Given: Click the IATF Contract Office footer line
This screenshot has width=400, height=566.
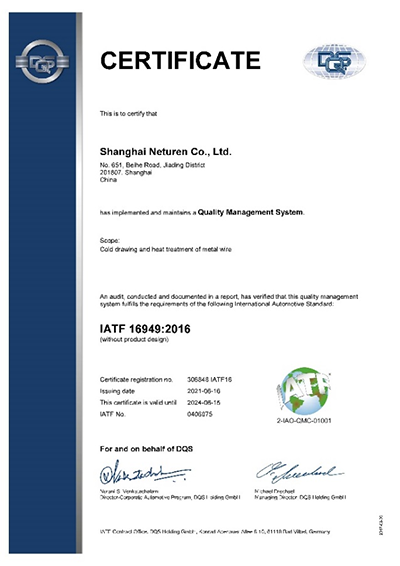Looking at the screenshot, I should point(215,532).
